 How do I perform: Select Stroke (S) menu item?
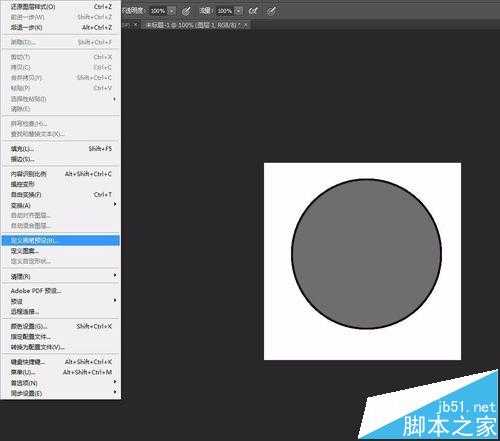[60, 159]
